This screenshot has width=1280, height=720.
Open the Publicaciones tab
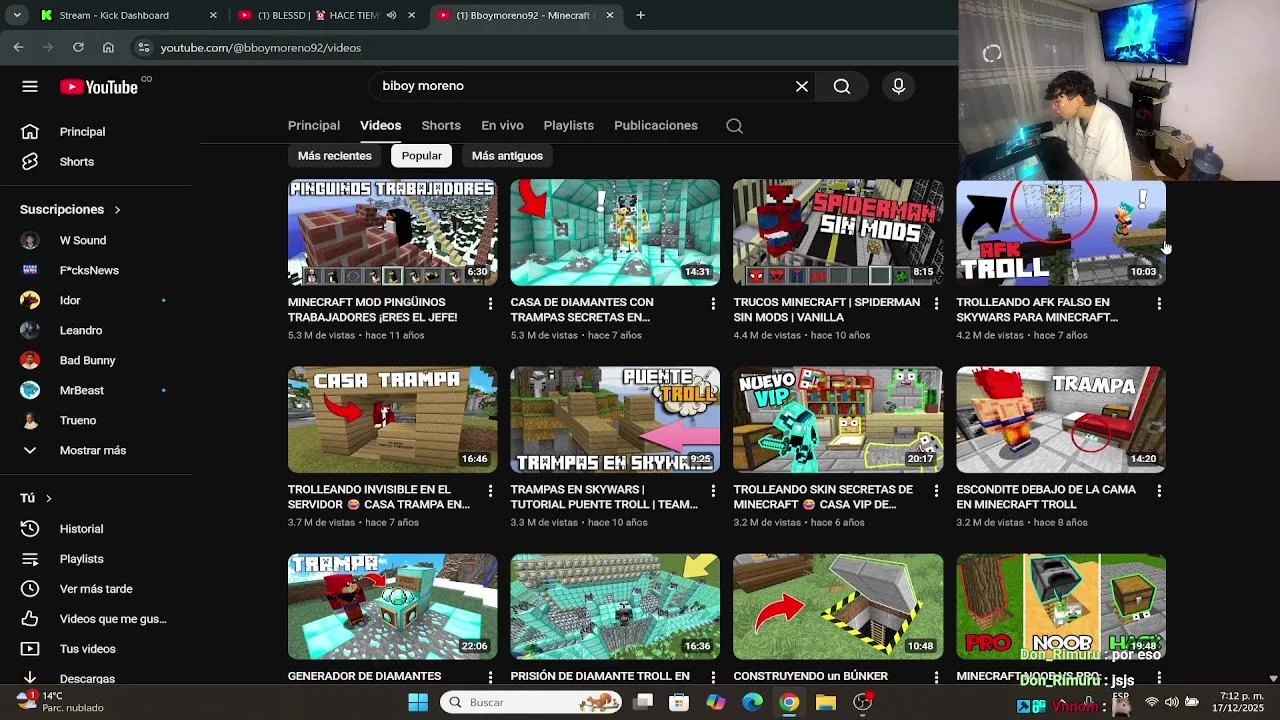tap(656, 126)
